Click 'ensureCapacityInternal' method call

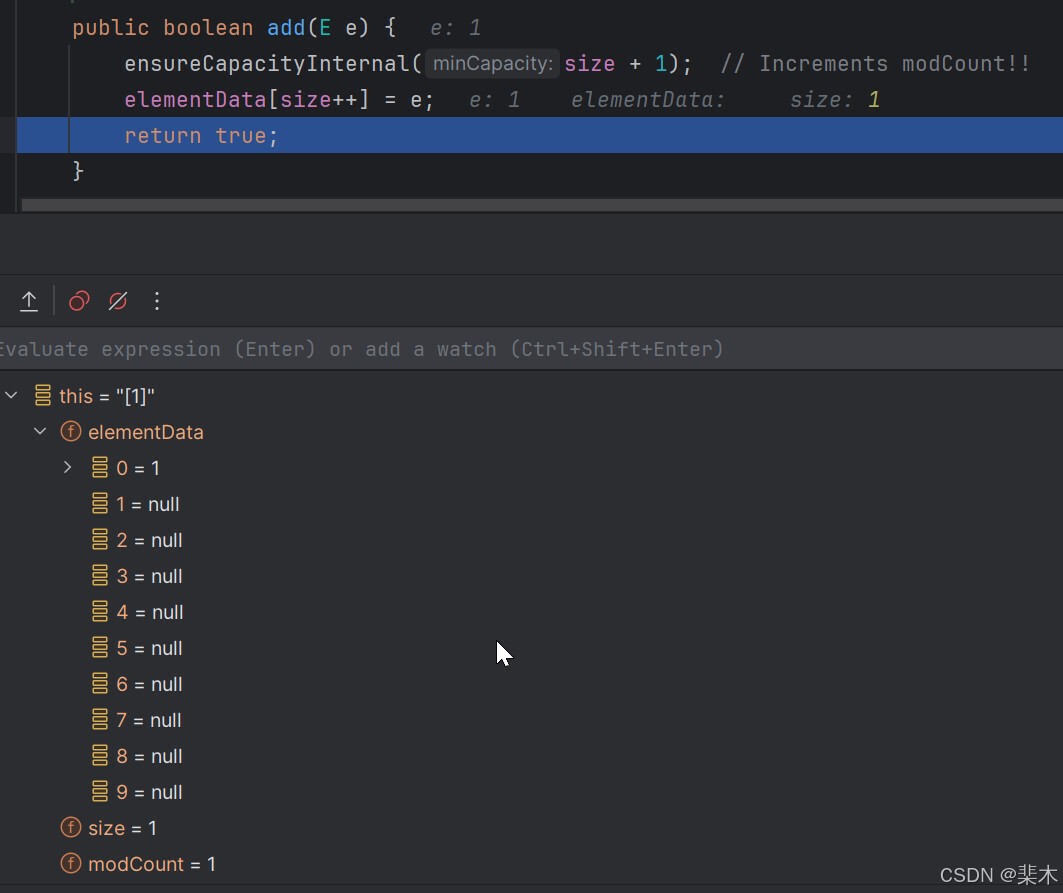coord(266,64)
